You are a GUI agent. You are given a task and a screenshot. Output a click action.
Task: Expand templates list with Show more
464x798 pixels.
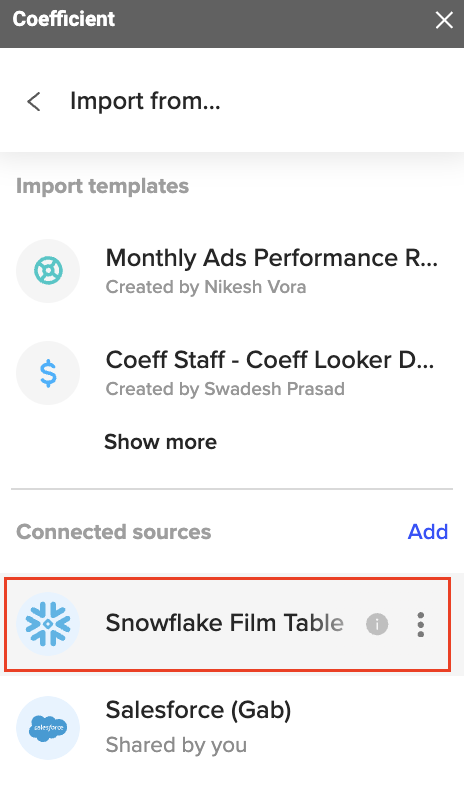[x=160, y=442]
